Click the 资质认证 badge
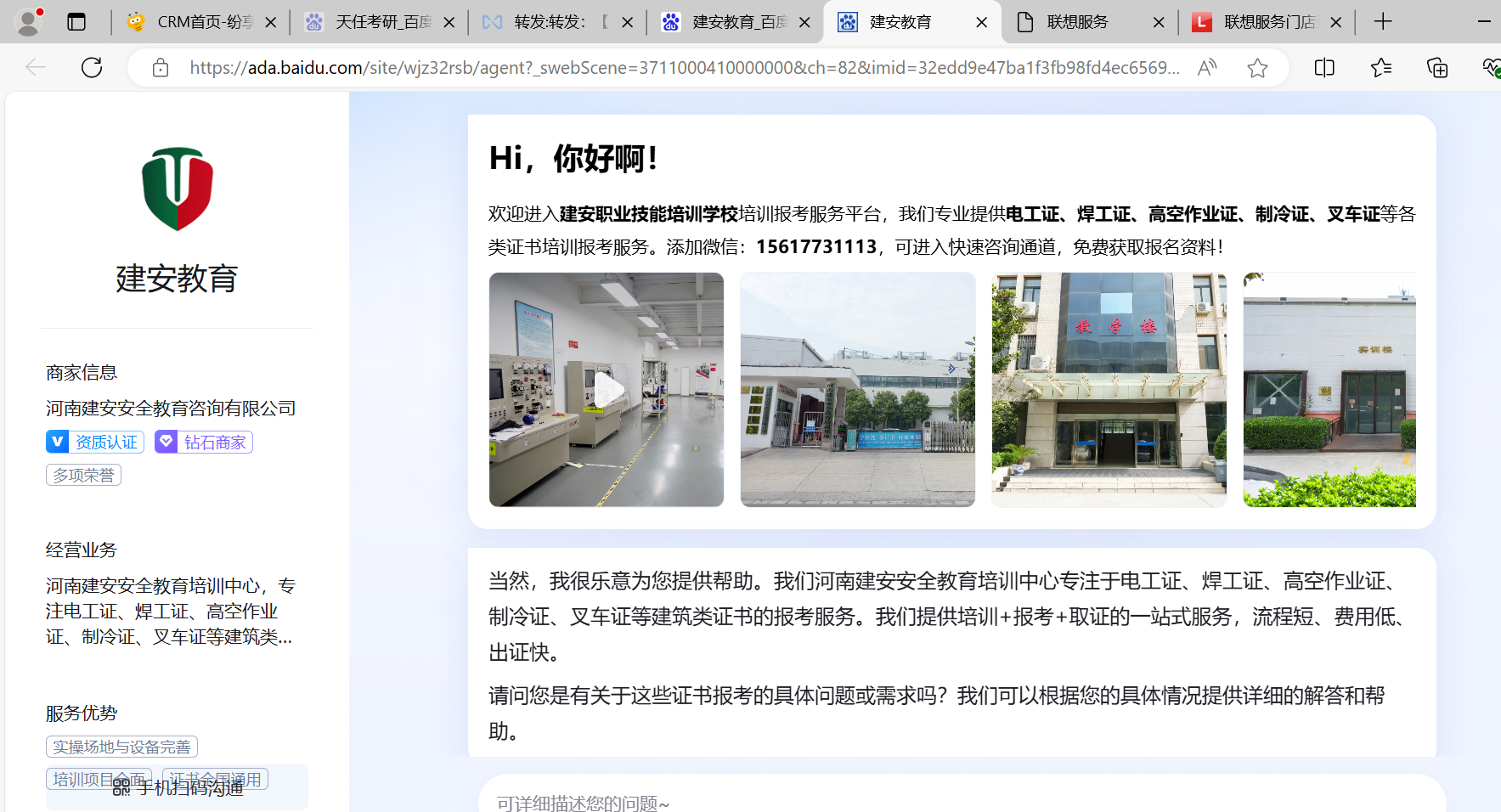1501x812 pixels. 95,442
